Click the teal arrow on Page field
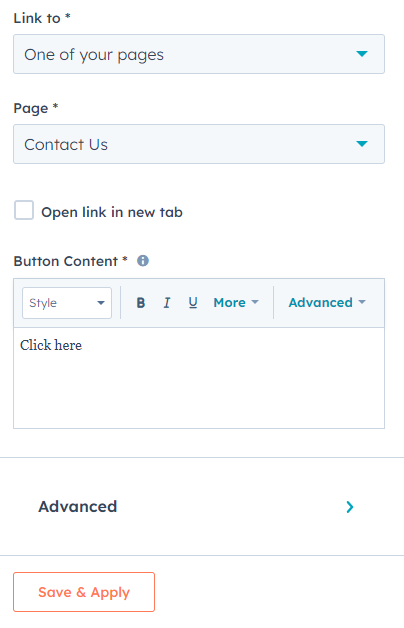Image resolution: width=404 pixels, height=628 pixels. 362,144
